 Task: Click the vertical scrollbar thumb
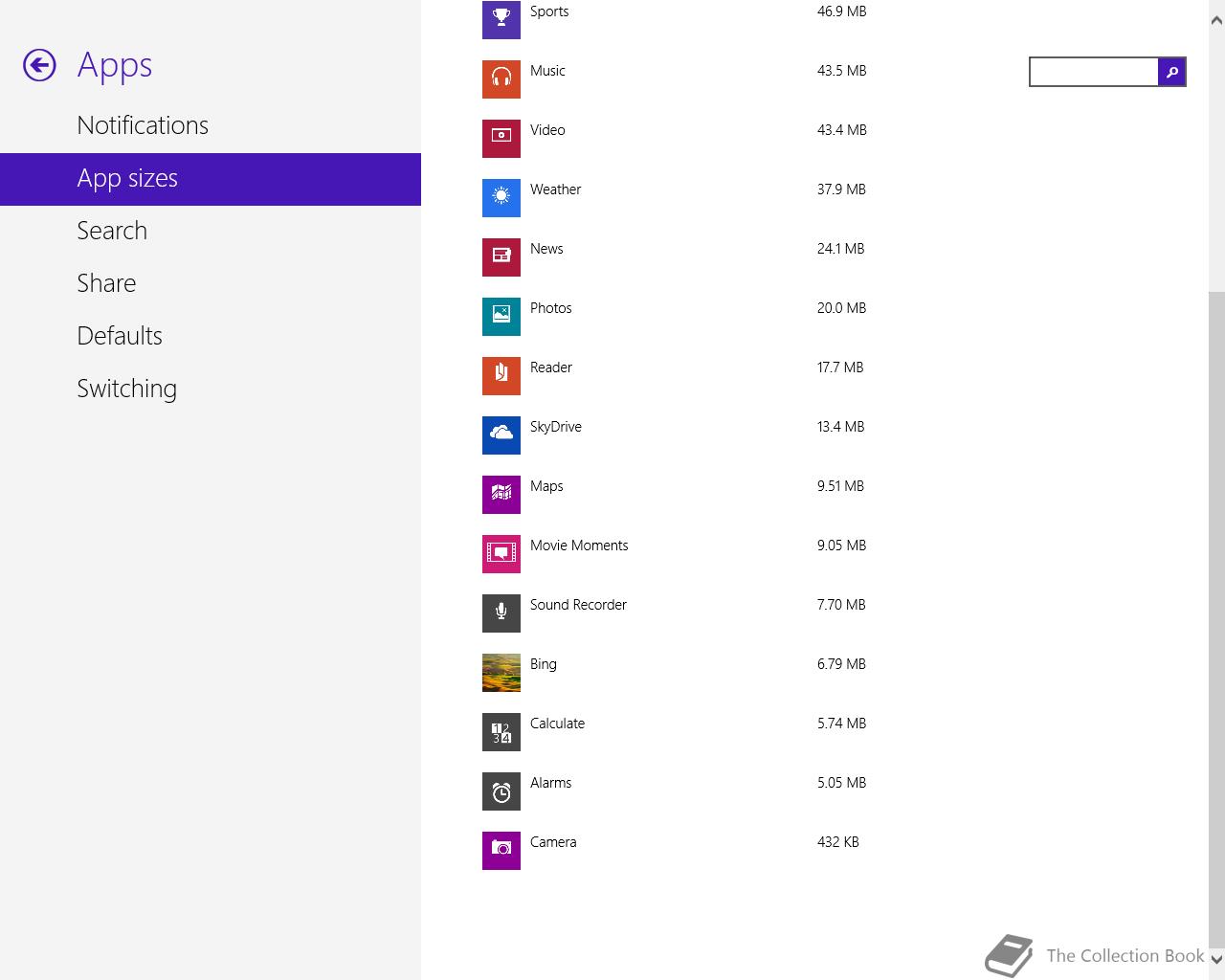pyautogui.click(x=1216, y=618)
